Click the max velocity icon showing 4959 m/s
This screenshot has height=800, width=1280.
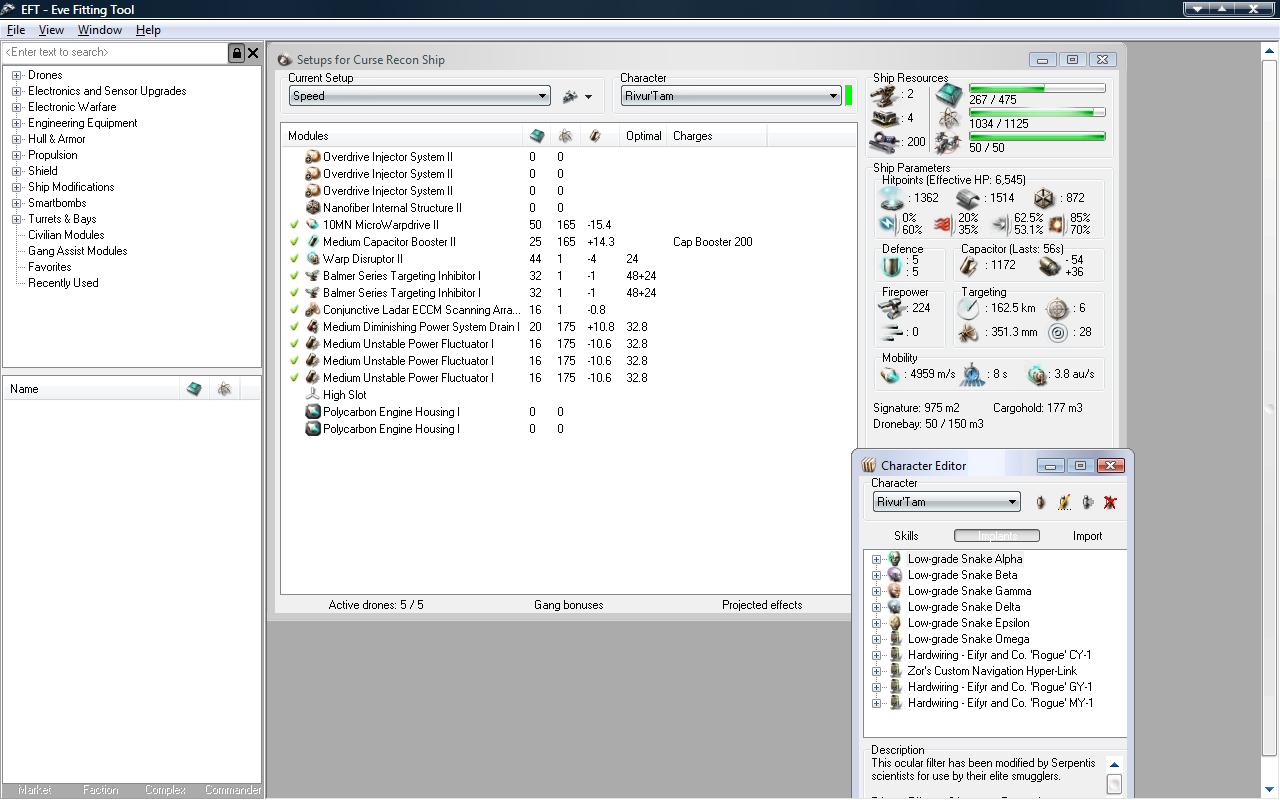(x=889, y=374)
